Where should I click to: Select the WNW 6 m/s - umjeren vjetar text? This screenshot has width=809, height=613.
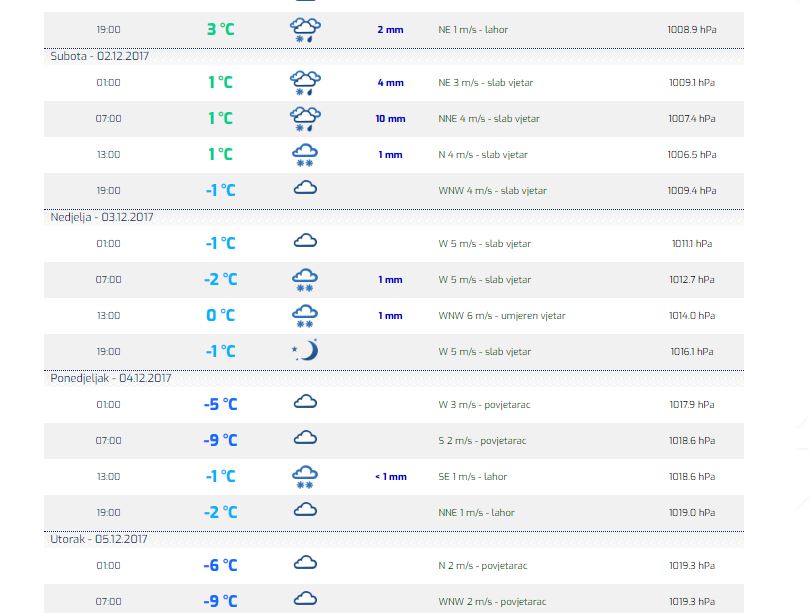pyautogui.click(x=501, y=316)
